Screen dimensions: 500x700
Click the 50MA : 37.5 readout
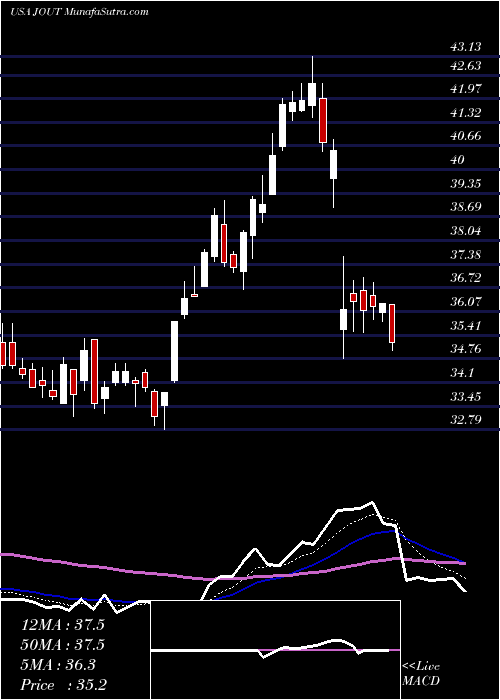click(x=62, y=645)
